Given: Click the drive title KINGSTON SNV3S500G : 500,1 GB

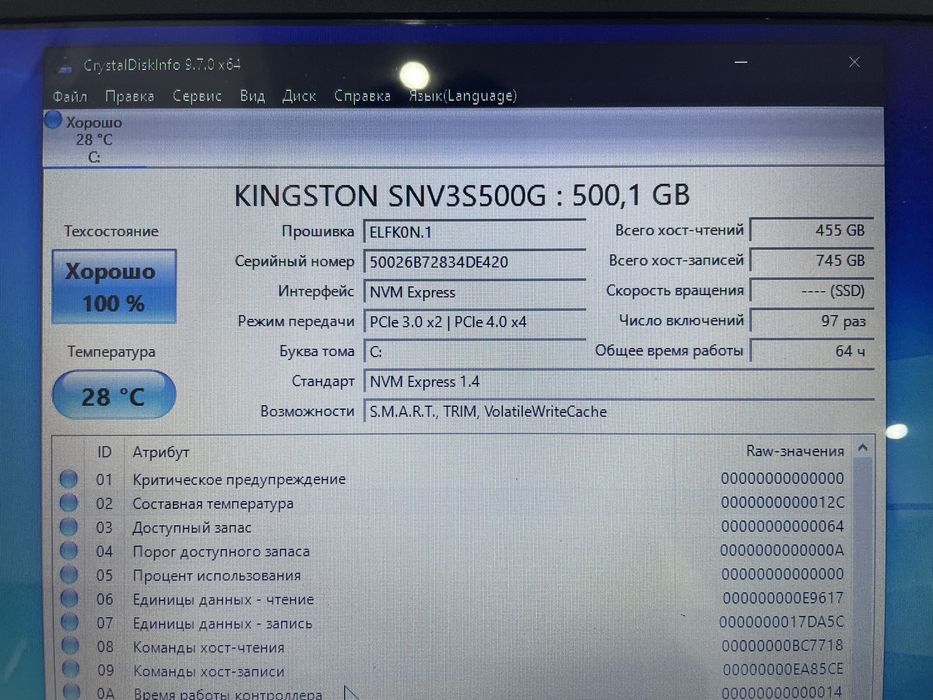Looking at the screenshot, I should tap(462, 195).
